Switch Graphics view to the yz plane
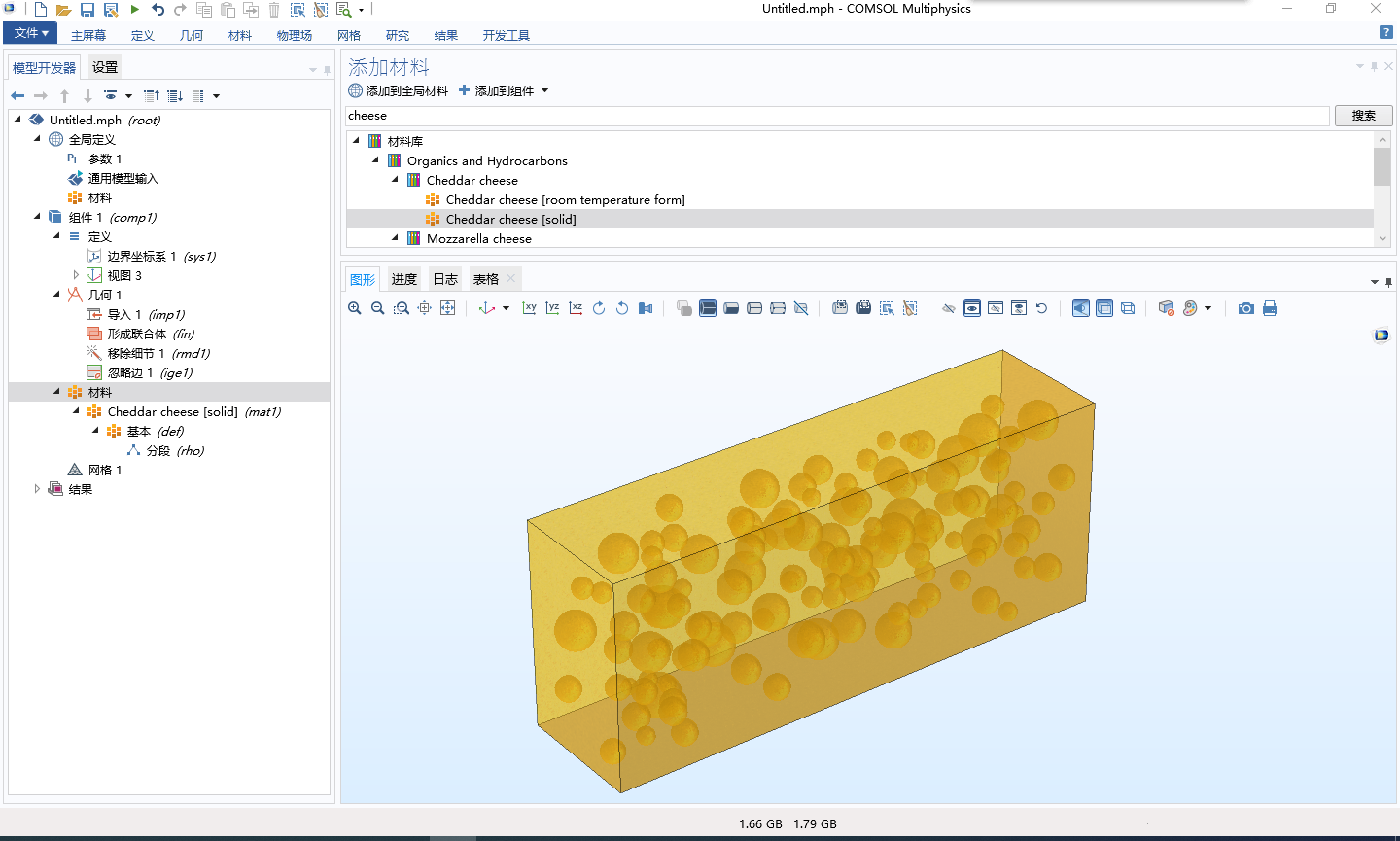This screenshot has width=1400, height=841. (552, 308)
